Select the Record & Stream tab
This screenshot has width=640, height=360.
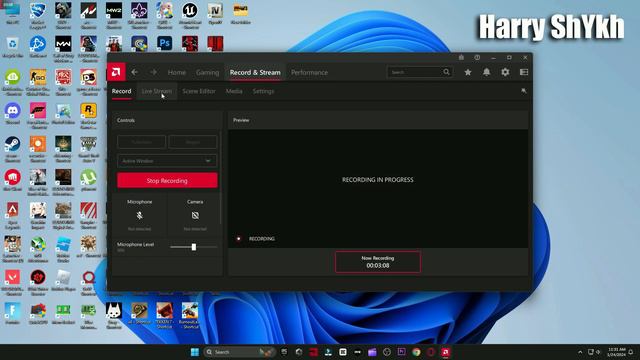pyautogui.click(x=255, y=72)
